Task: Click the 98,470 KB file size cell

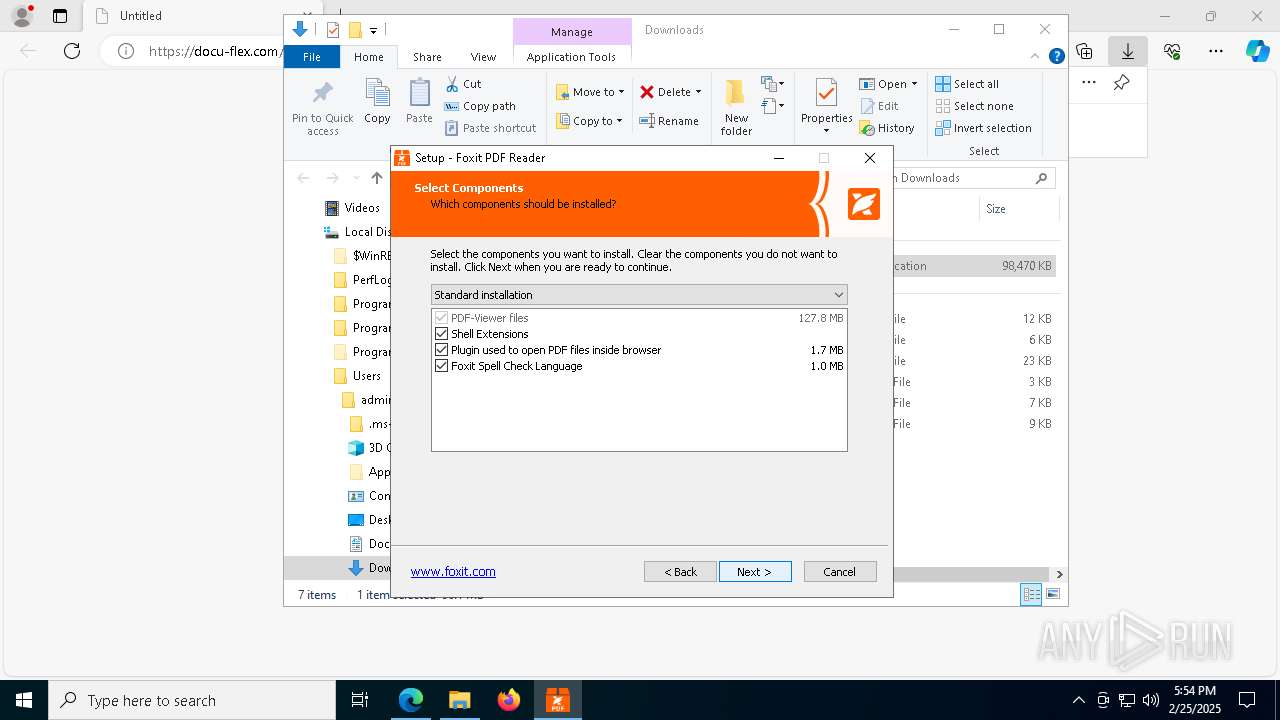Action: [1026, 266]
